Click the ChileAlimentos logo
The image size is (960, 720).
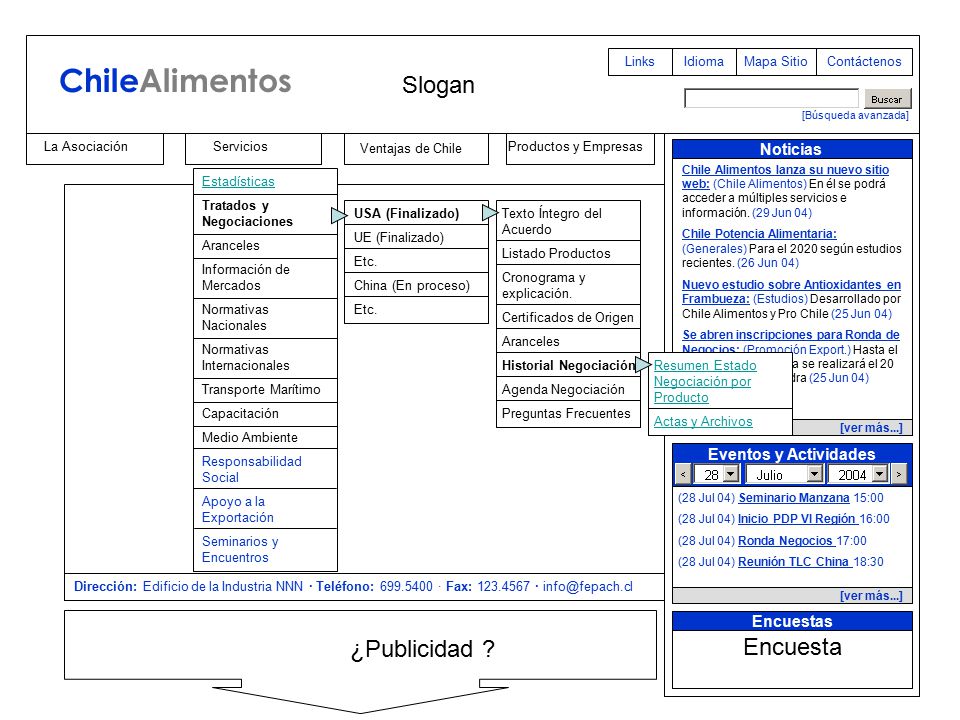(175, 81)
